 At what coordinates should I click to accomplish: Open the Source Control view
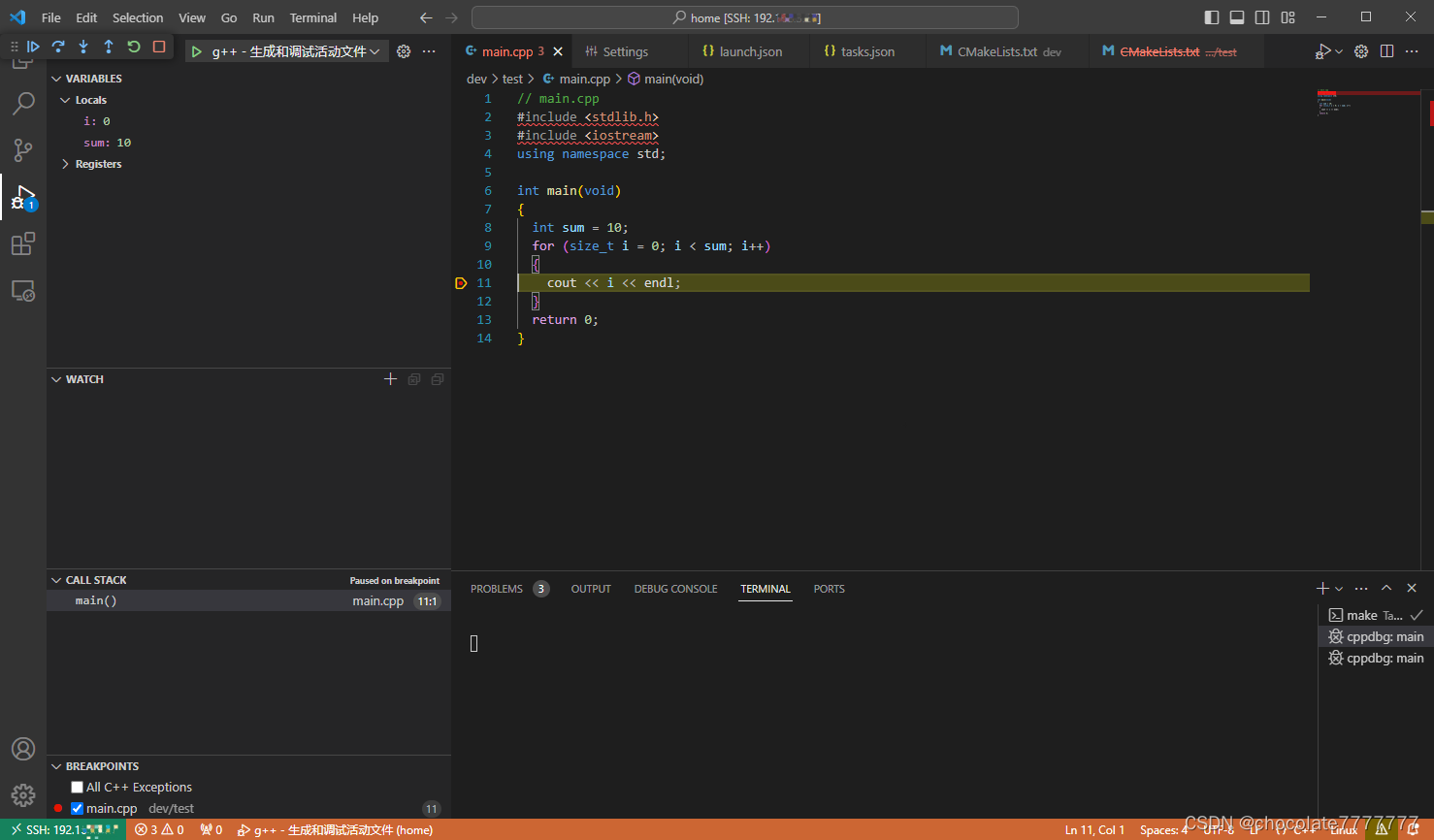pyautogui.click(x=23, y=150)
